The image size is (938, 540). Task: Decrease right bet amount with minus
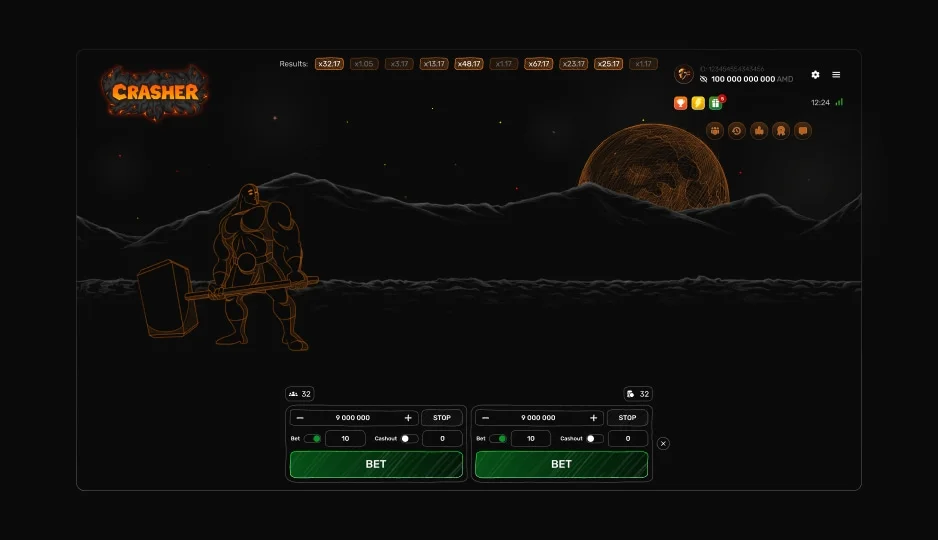pyautogui.click(x=486, y=418)
